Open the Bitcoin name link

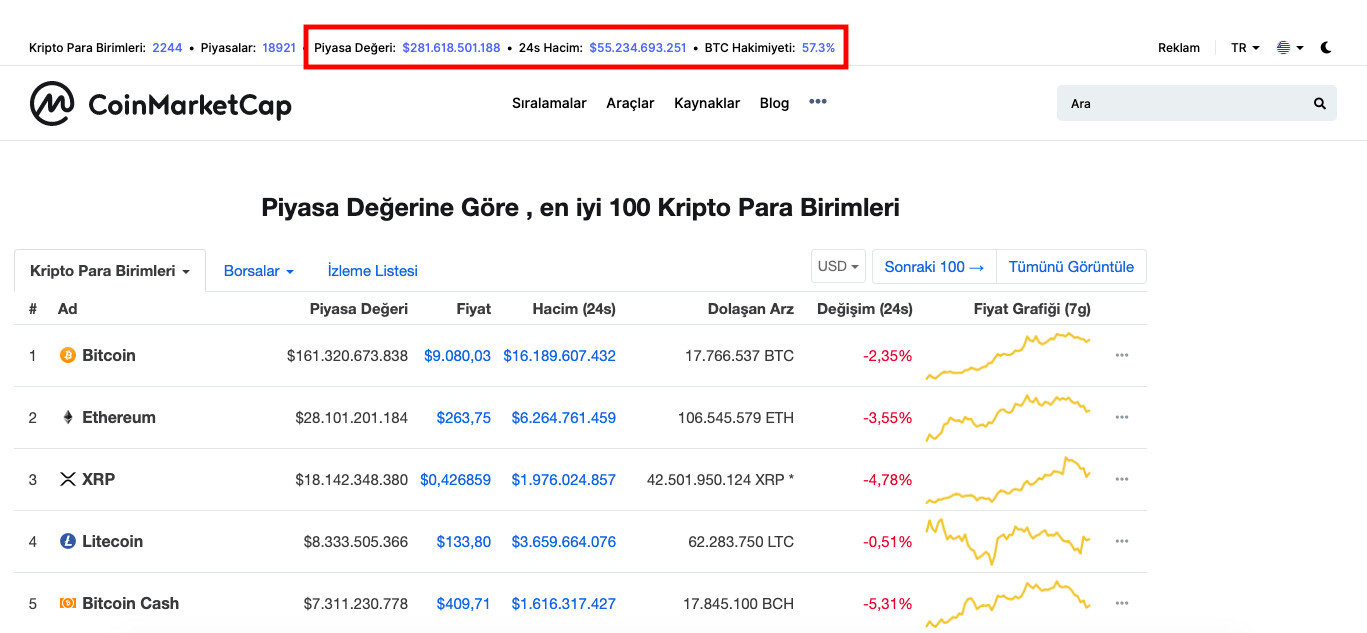pos(109,355)
